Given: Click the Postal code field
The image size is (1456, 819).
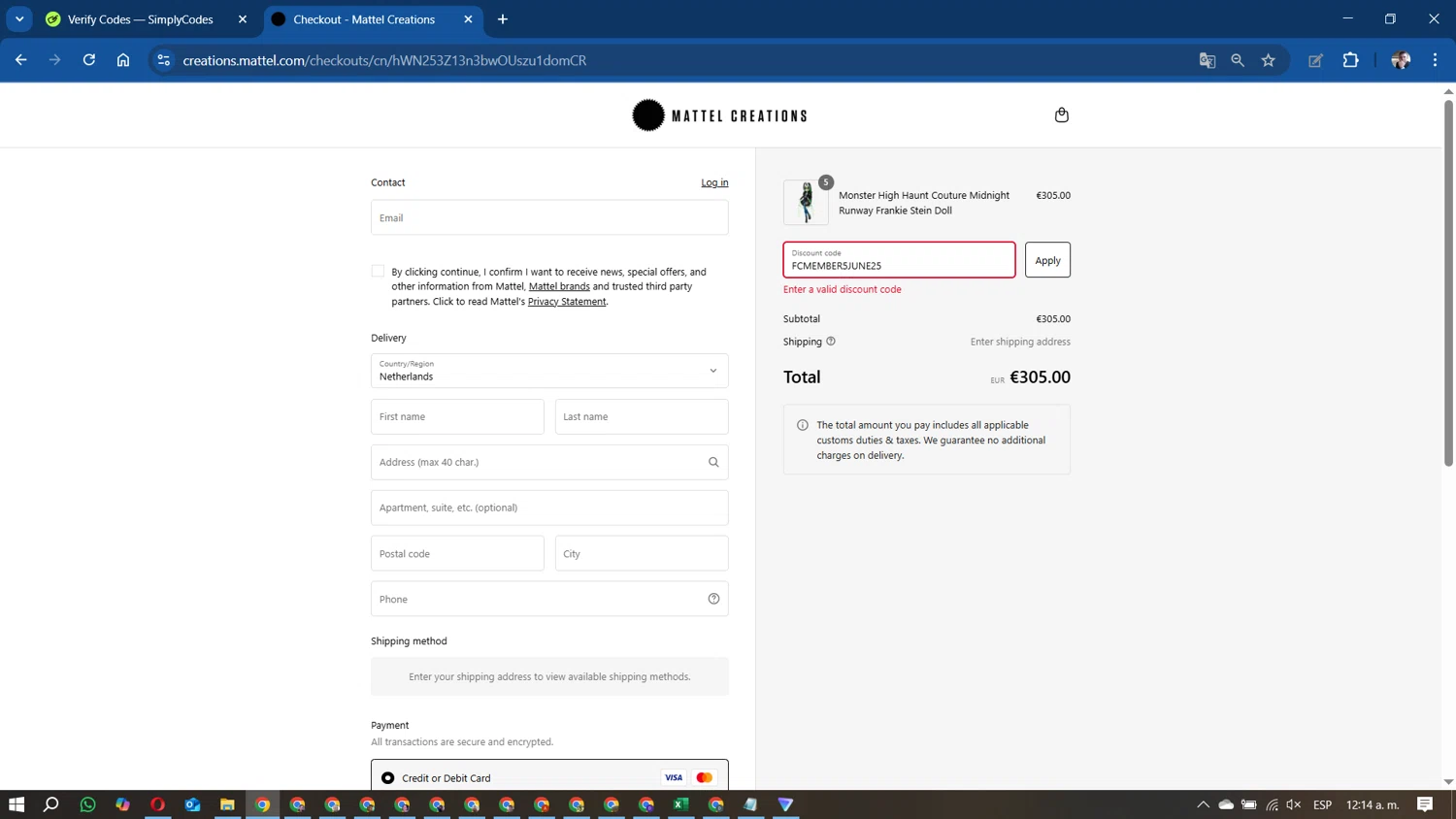Looking at the screenshot, I should (457, 553).
